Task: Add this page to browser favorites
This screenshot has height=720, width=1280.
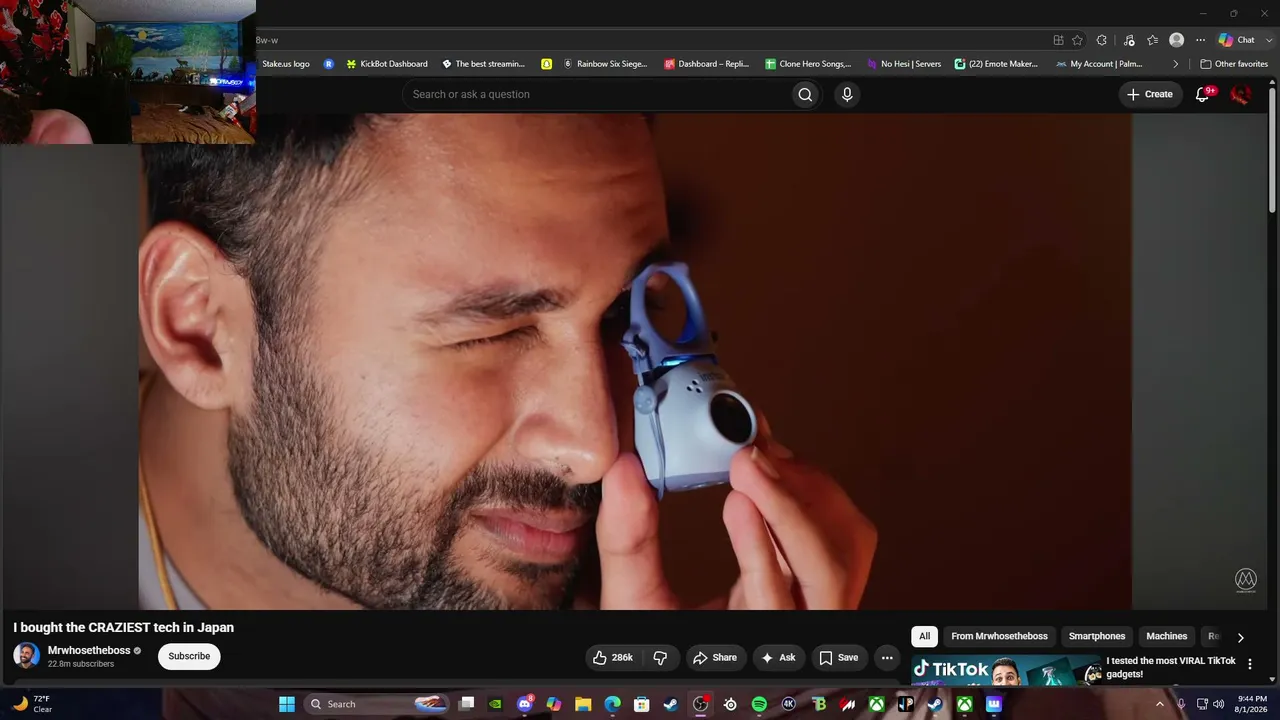Action: (x=1077, y=40)
